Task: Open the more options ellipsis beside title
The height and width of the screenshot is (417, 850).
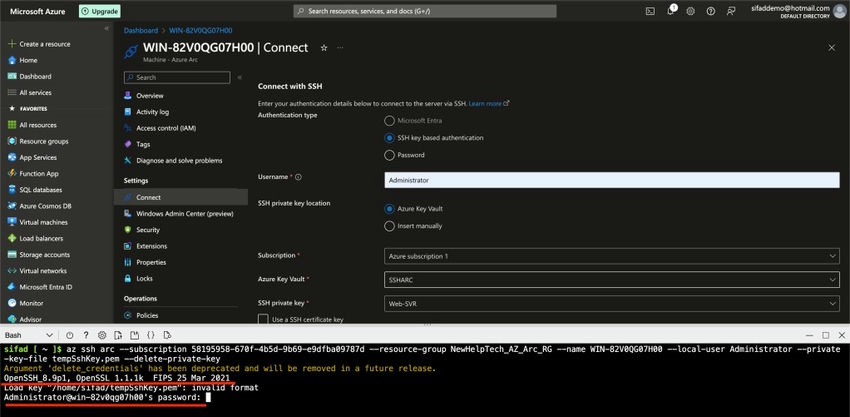Action: 340,48
